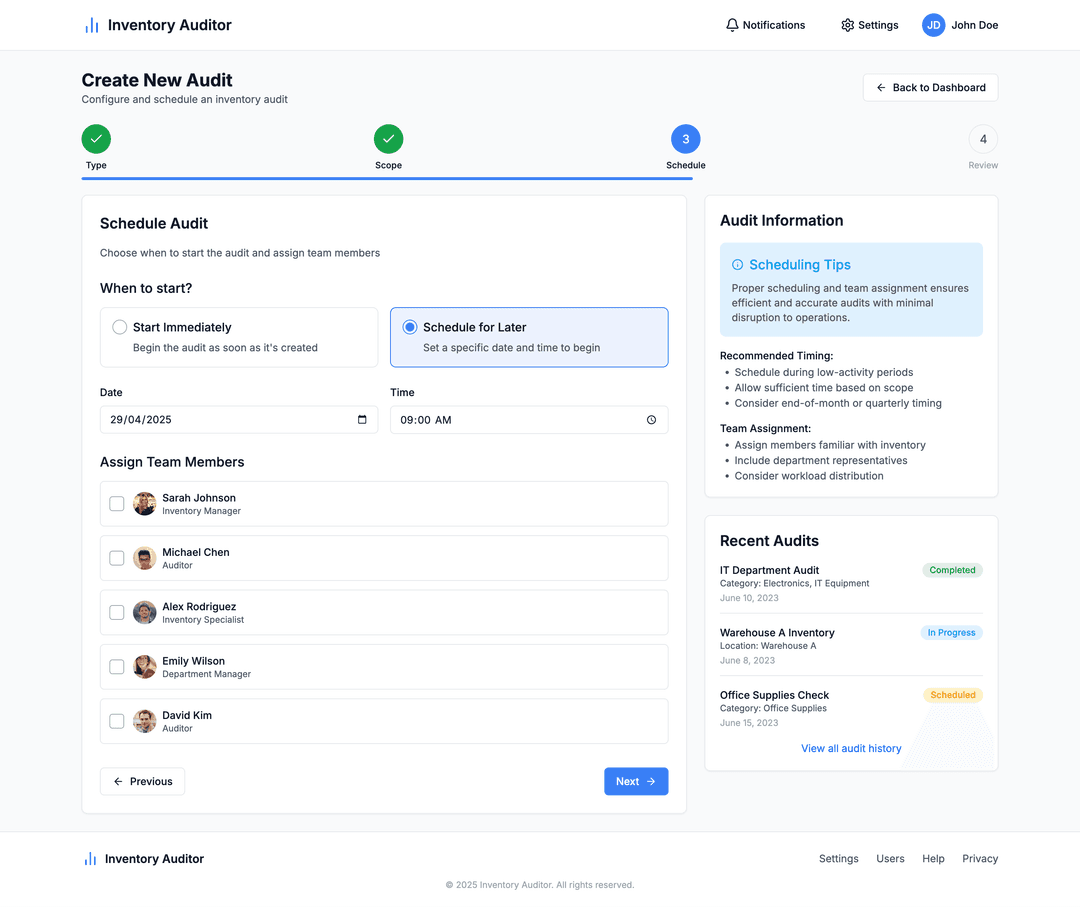Click the completed Type step checkmark
This screenshot has height=909, width=1080.
coord(96,139)
